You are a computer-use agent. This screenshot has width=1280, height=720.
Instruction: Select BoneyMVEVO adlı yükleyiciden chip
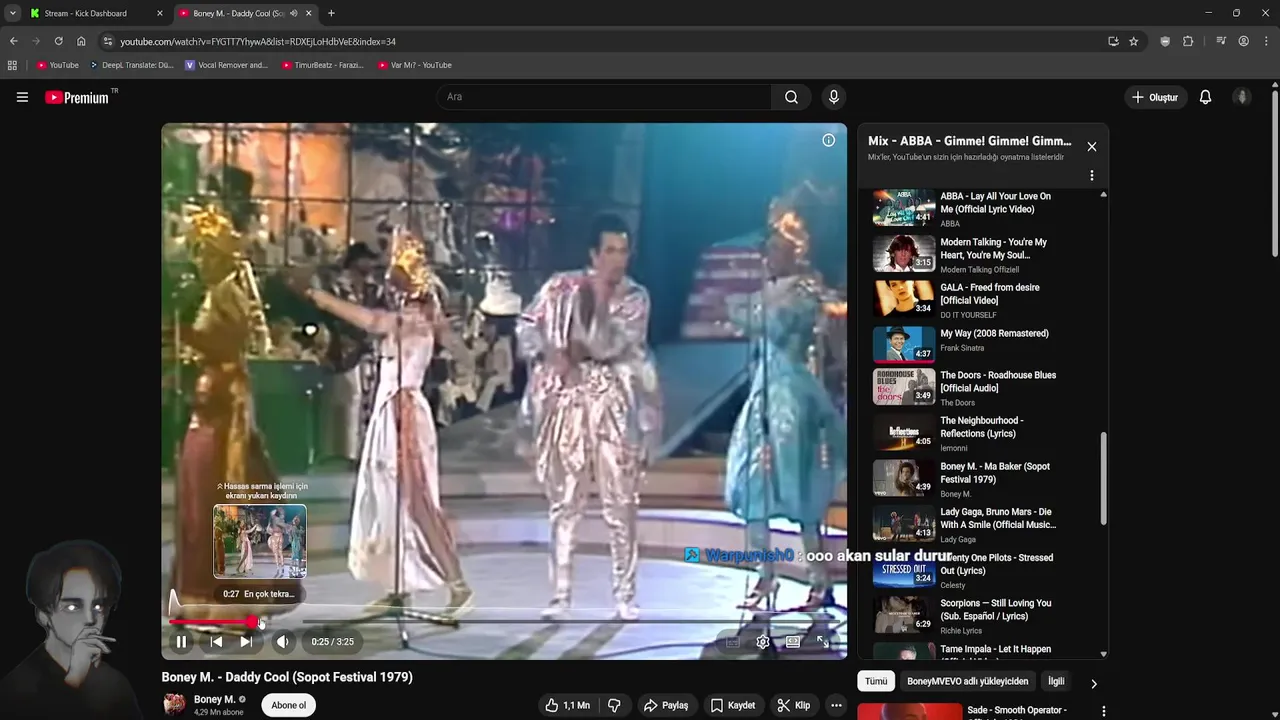[x=967, y=681]
